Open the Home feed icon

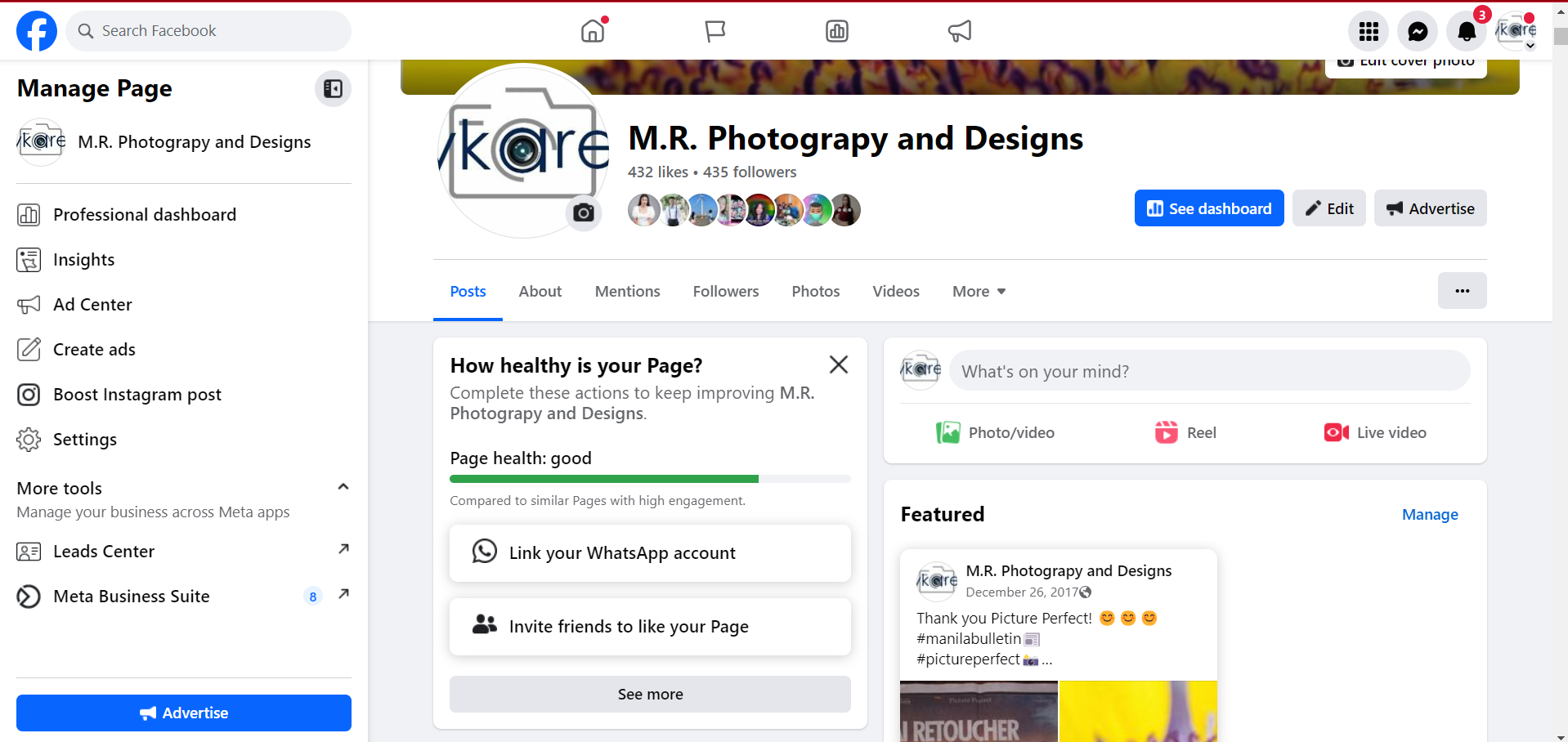(x=593, y=31)
